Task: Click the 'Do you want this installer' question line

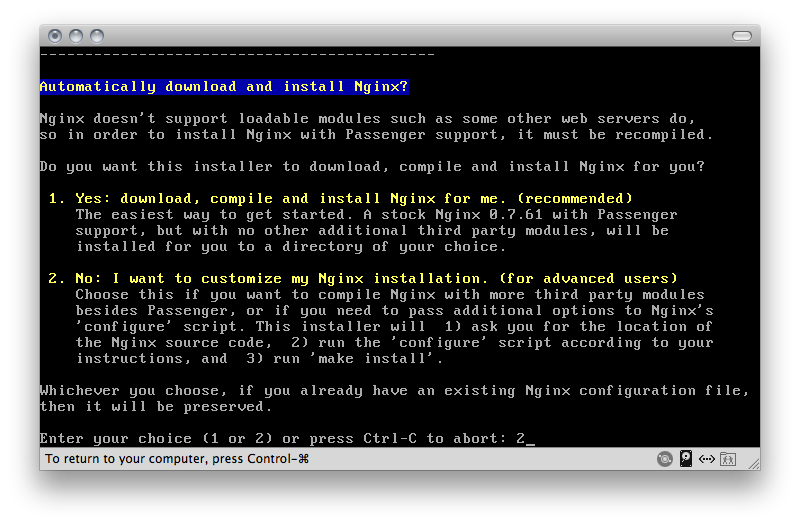Action: [372, 167]
